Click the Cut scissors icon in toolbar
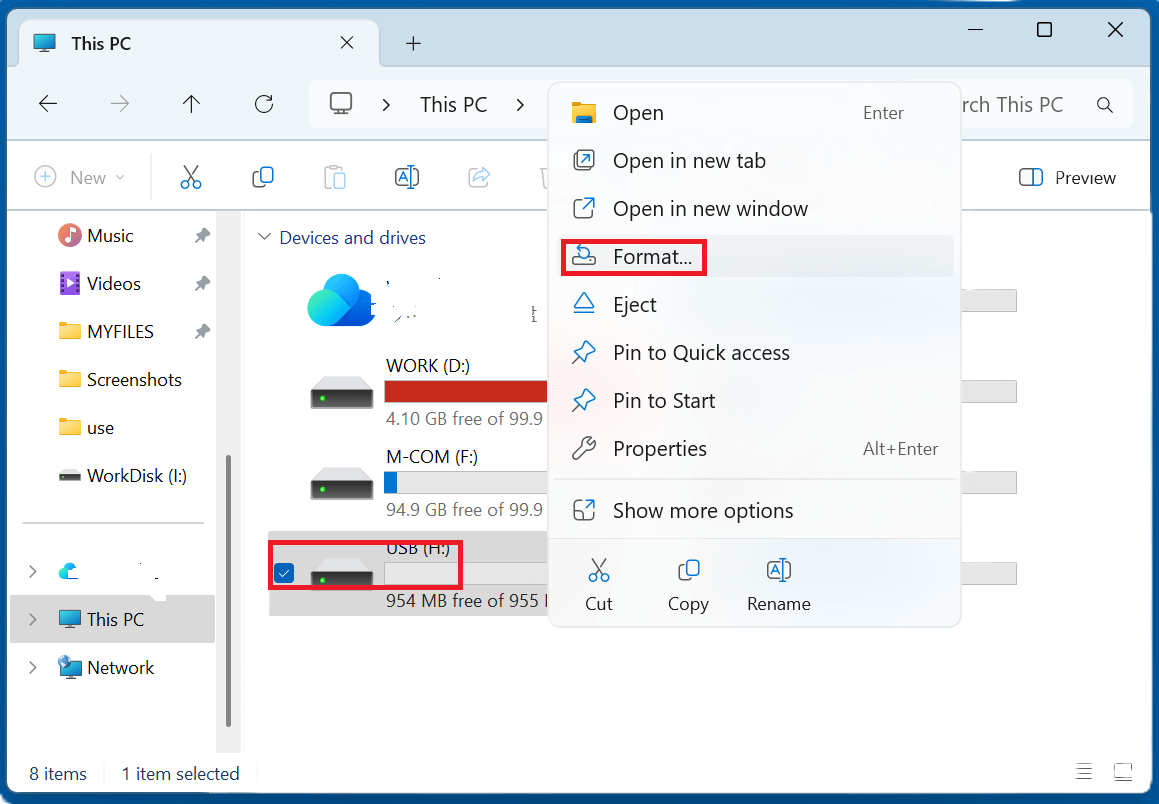The width and height of the screenshot is (1159, 804). click(x=190, y=178)
